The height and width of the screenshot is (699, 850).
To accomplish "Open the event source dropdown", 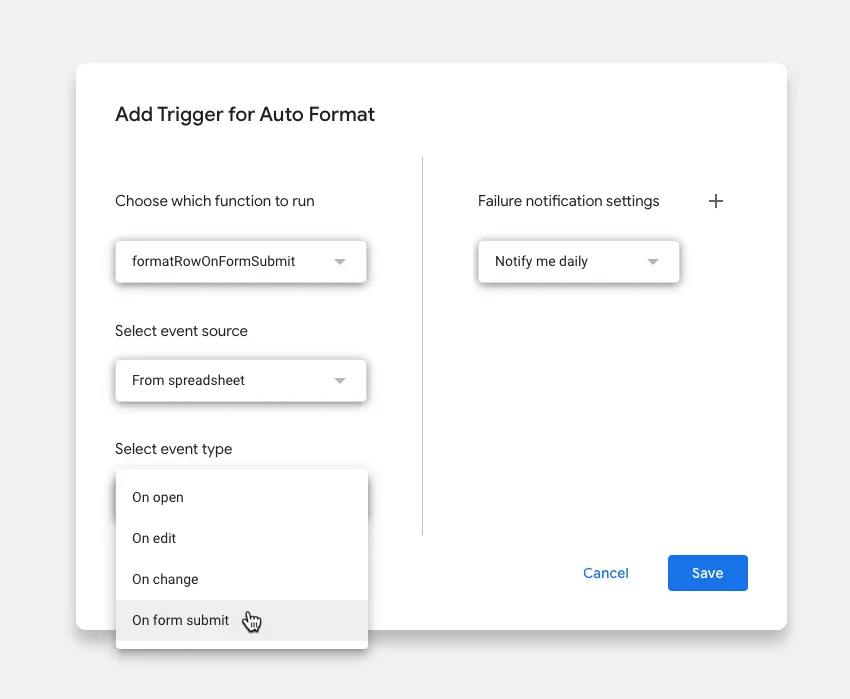I will tap(240, 381).
